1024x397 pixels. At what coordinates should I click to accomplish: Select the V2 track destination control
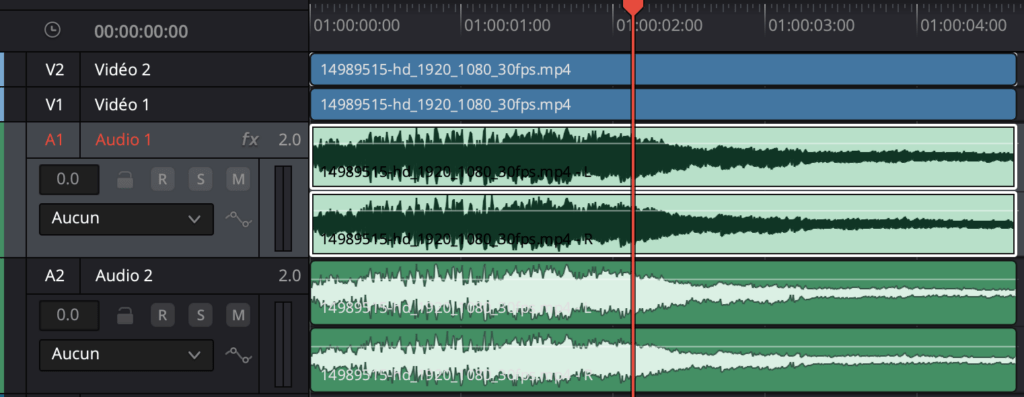[x=54, y=69]
